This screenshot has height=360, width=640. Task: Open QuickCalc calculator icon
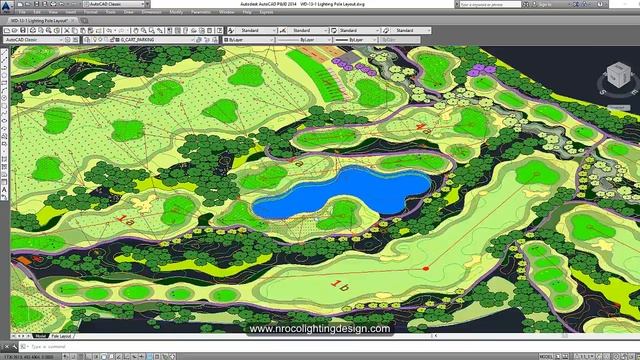pos(210,31)
